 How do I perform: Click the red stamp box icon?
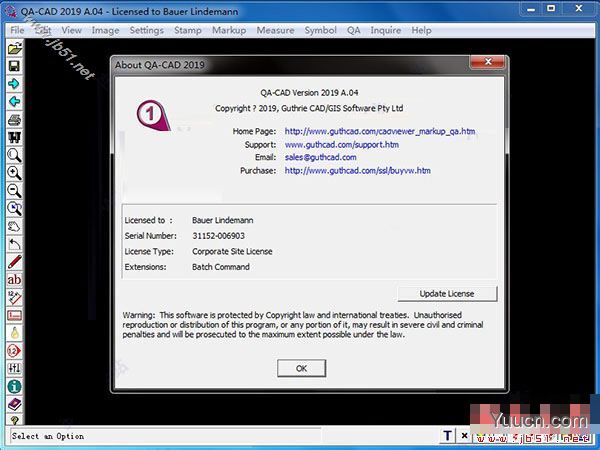coord(15,315)
